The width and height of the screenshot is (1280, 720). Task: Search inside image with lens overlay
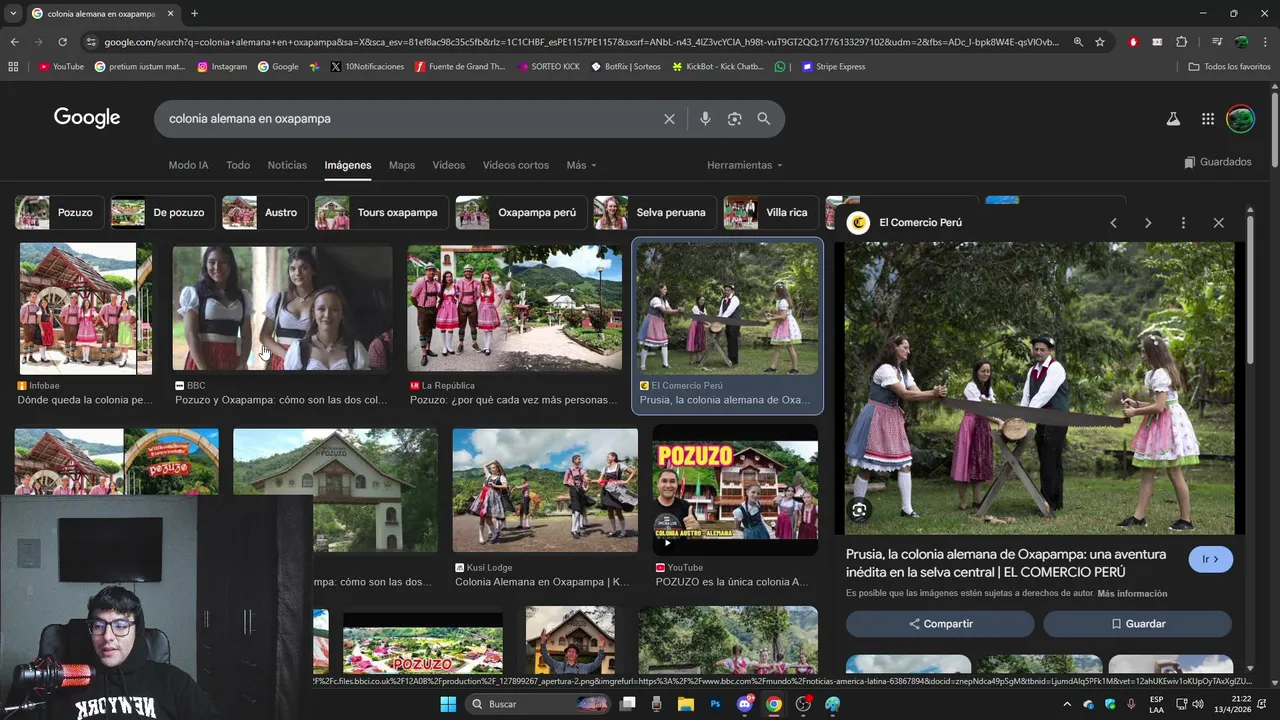pos(859,511)
